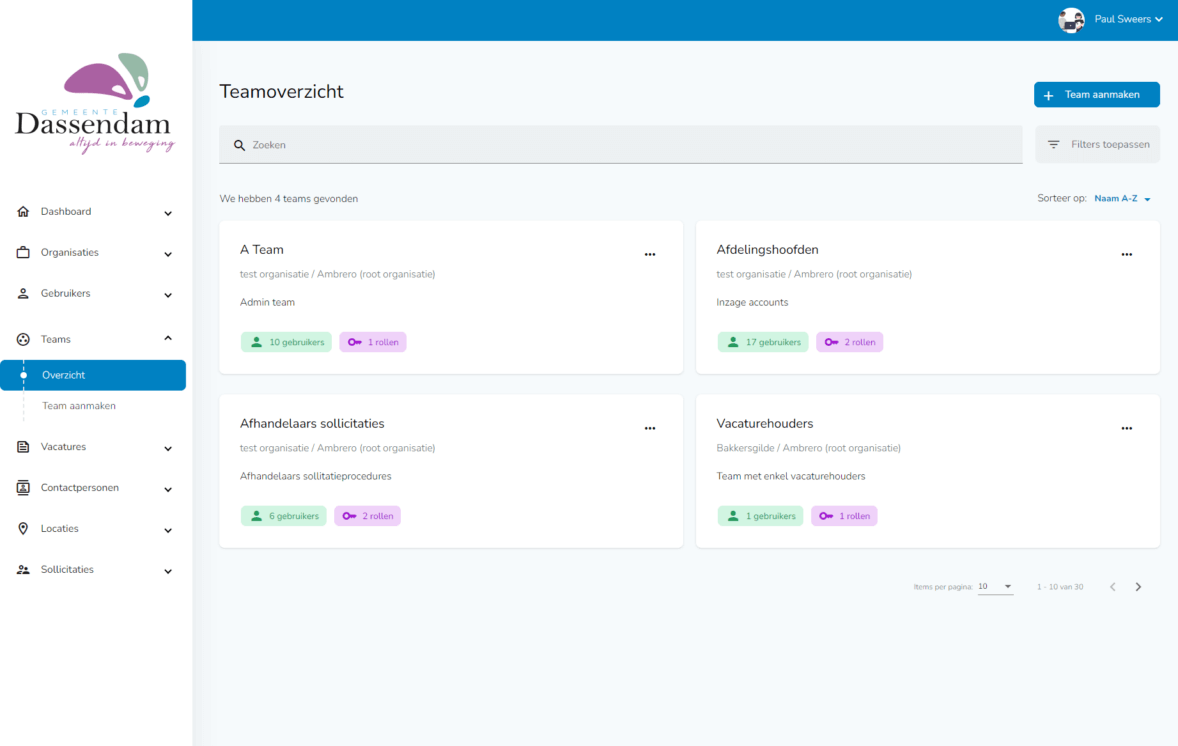
Task: Open three-dot menu on A Team card
Action: coord(650,255)
